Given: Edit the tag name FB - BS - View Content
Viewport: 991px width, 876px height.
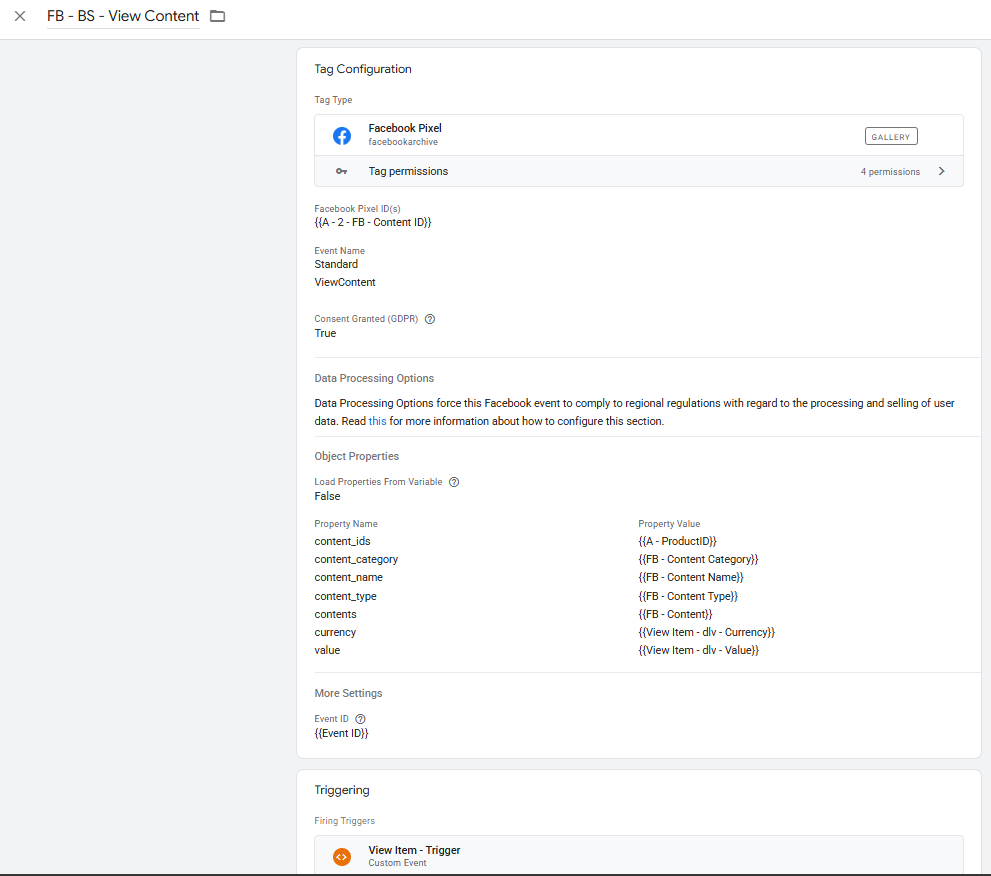Looking at the screenshot, I should [x=123, y=16].
